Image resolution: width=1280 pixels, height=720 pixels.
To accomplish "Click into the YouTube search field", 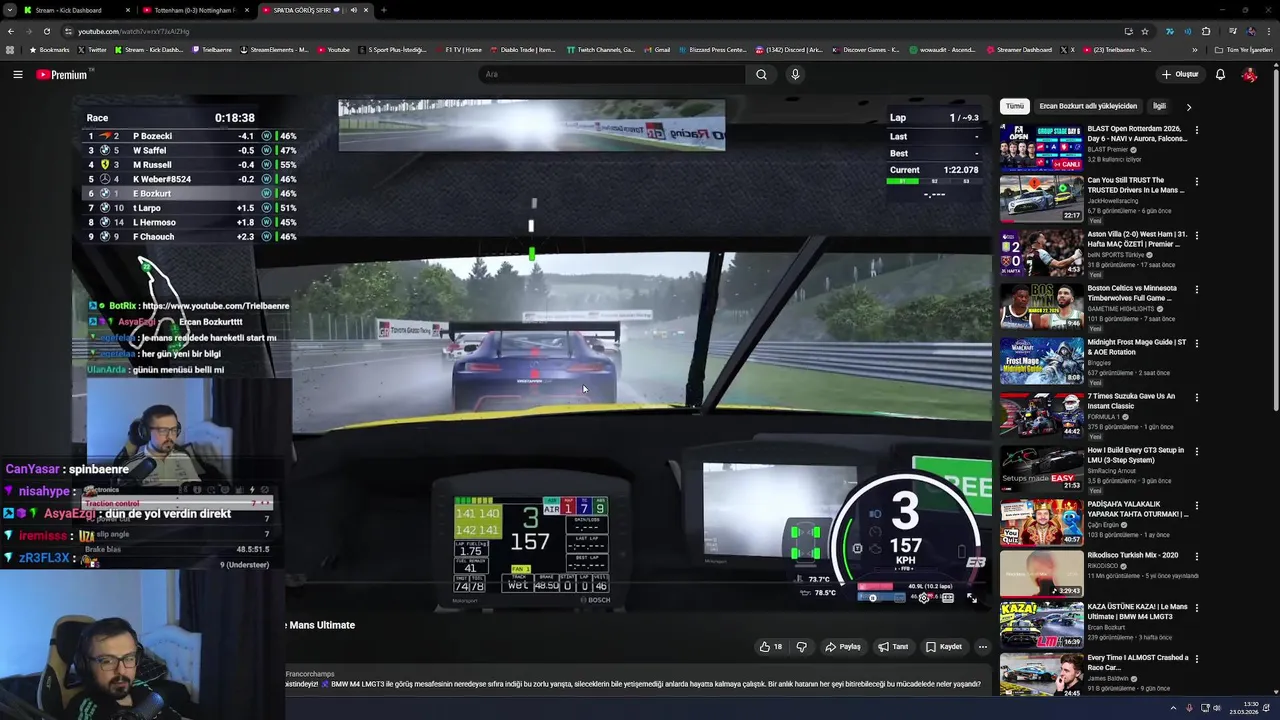I will pyautogui.click(x=610, y=74).
